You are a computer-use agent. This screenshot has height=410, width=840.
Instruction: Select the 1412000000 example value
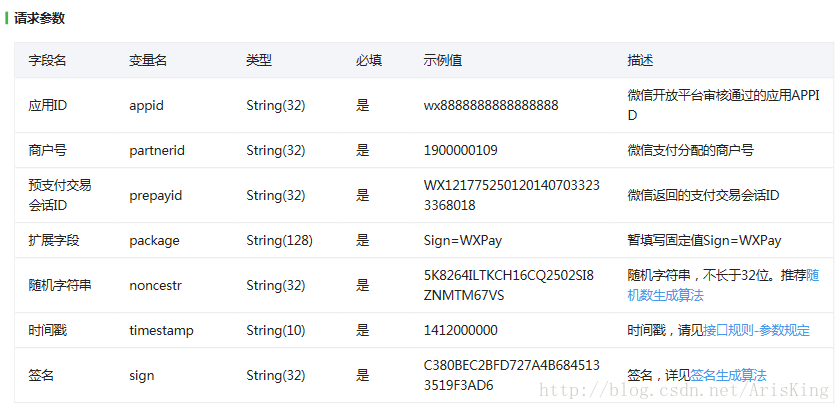tap(460, 330)
